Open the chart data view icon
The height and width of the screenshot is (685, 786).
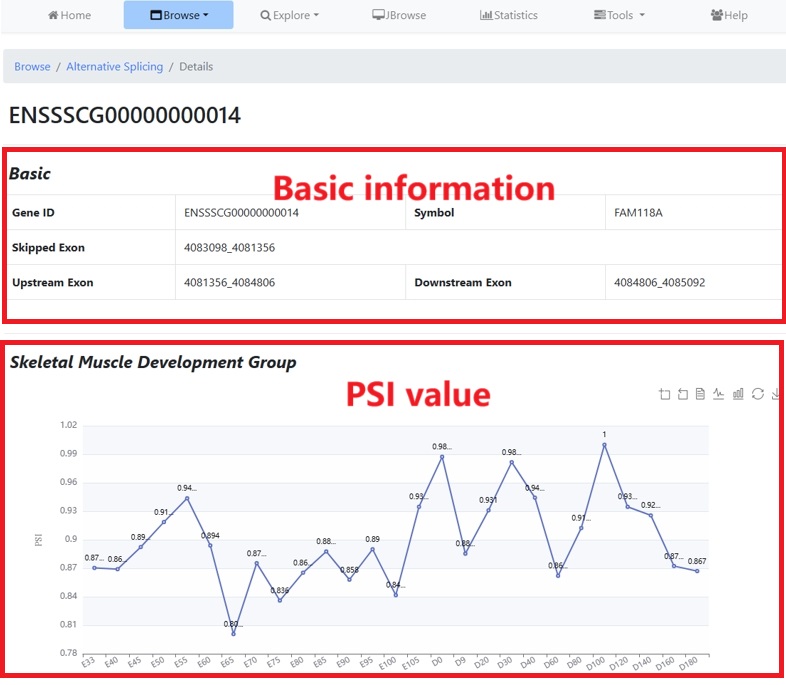pos(701,394)
